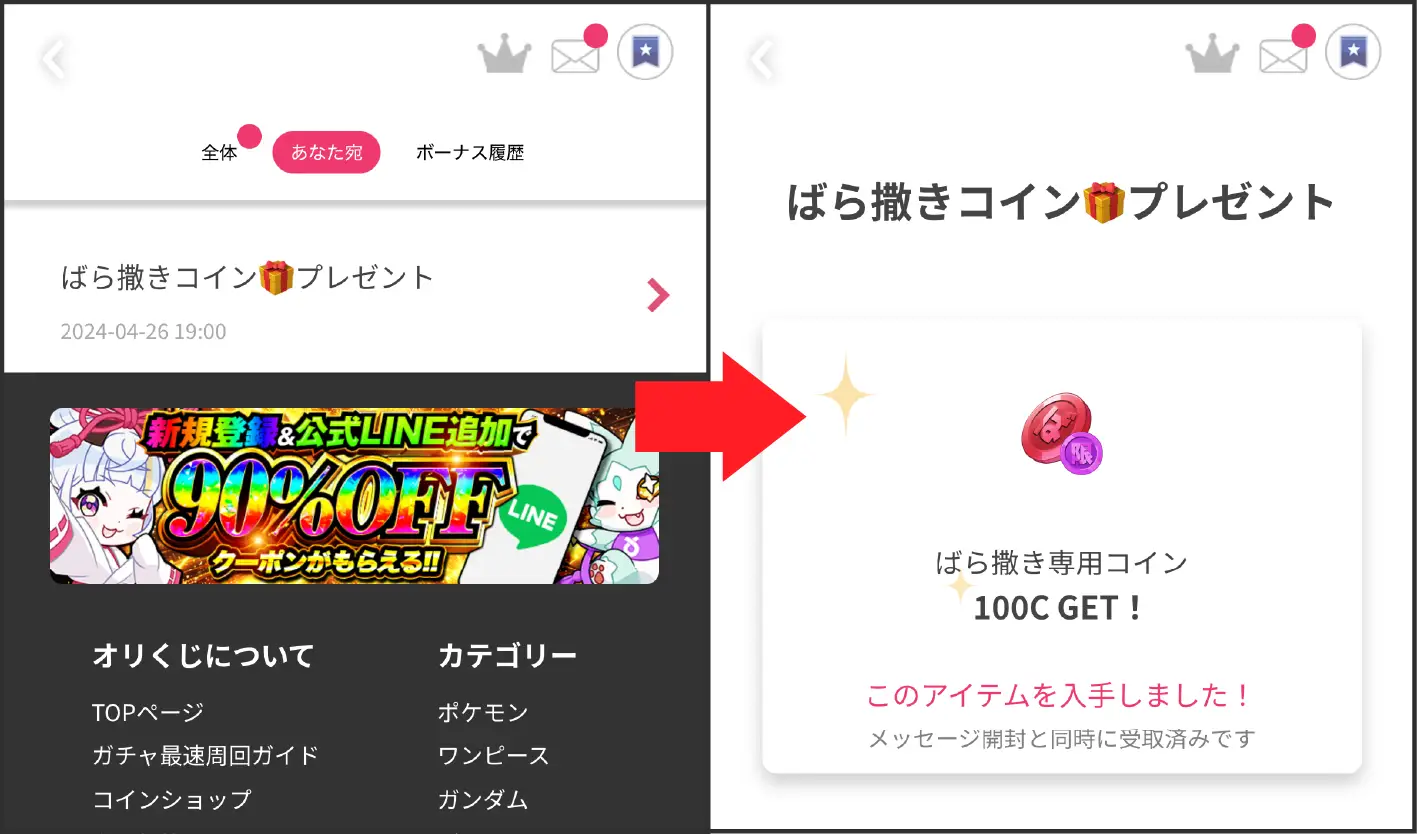Open the mail envelope icon in left screen

(576, 56)
